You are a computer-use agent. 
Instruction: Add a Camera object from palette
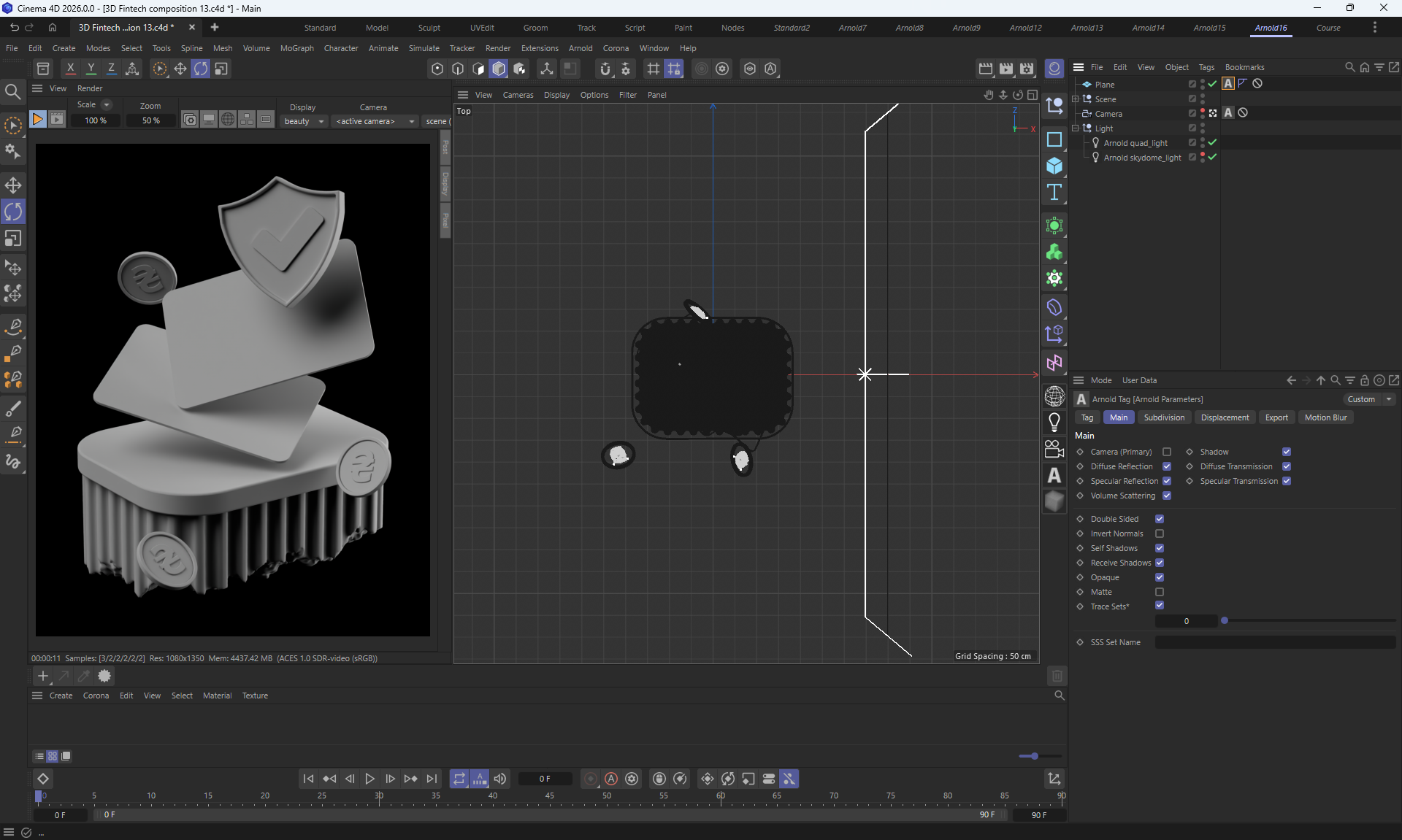click(x=1054, y=448)
